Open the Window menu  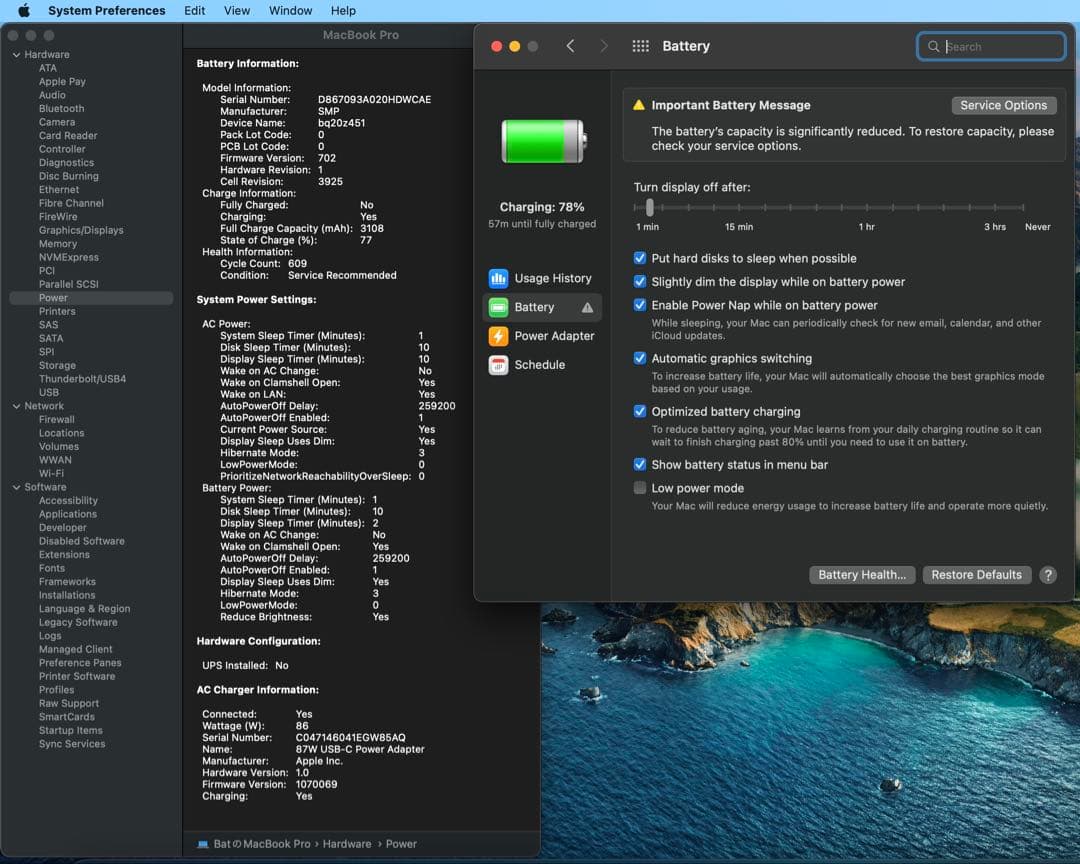click(290, 11)
